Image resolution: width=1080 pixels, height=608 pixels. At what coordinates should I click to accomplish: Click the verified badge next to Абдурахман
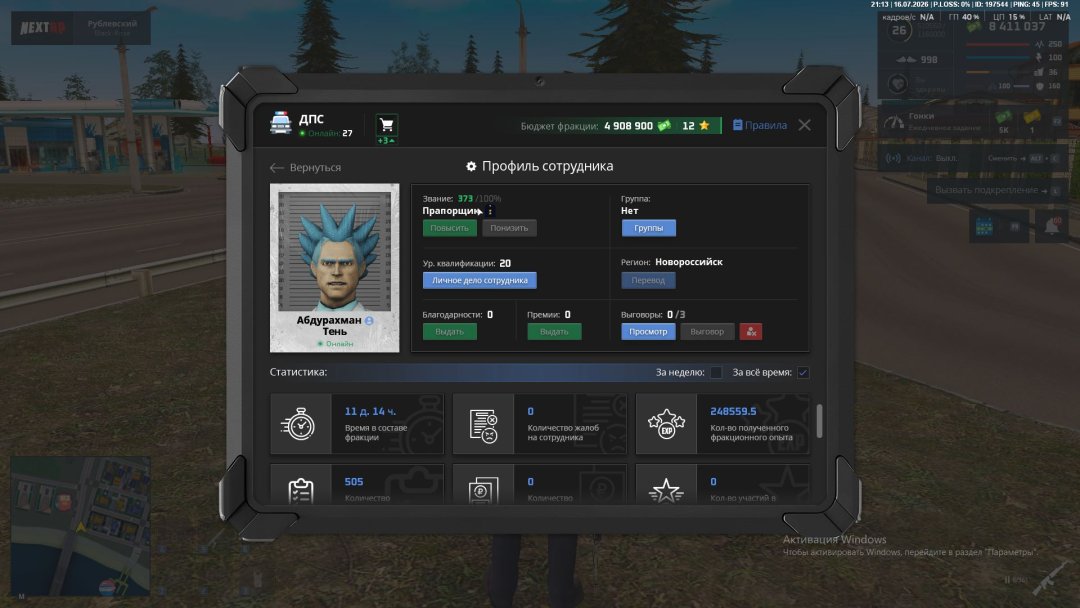[x=369, y=321]
